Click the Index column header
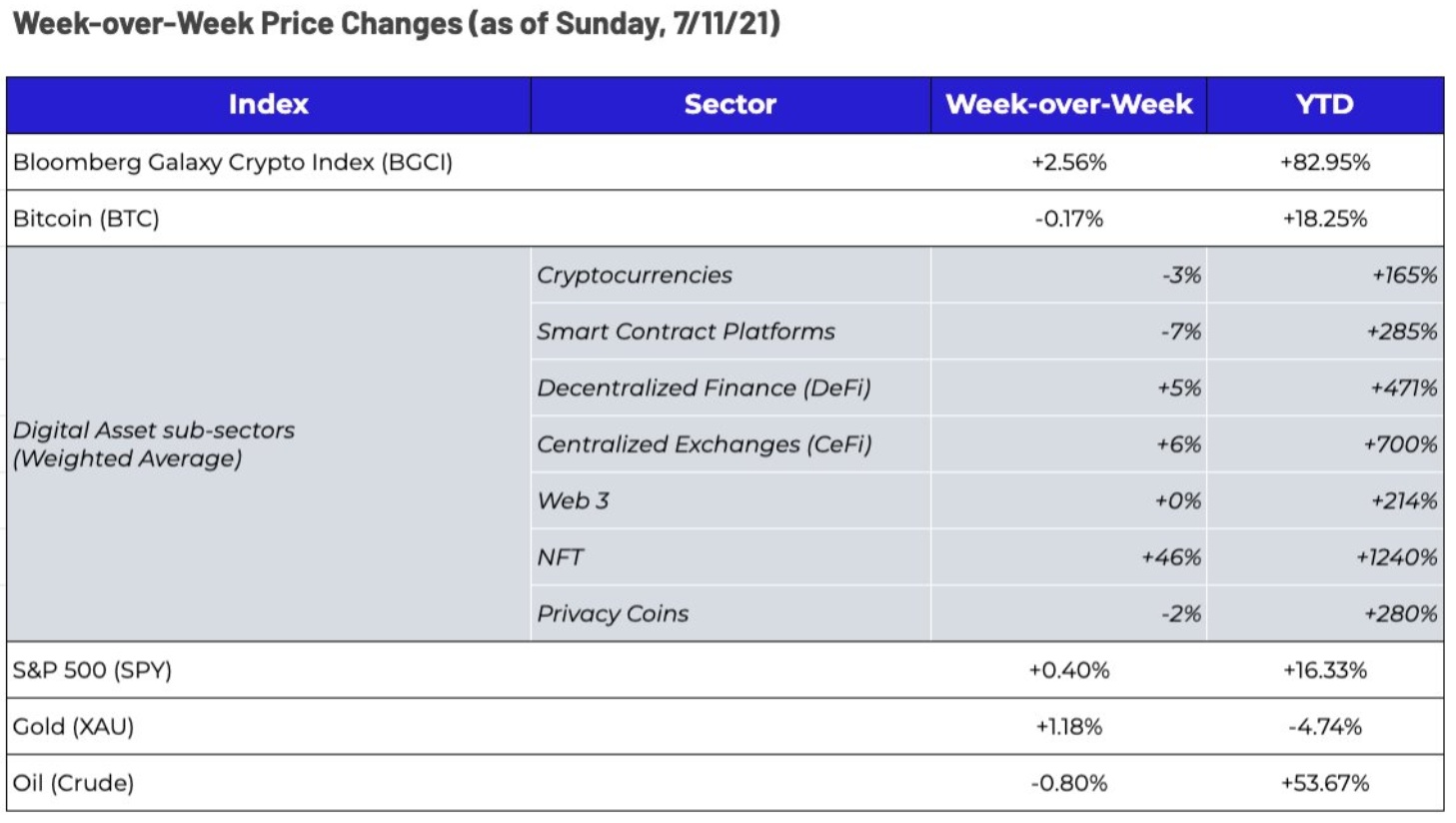This screenshot has width=1456, height=823. pyautogui.click(x=268, y=105)
